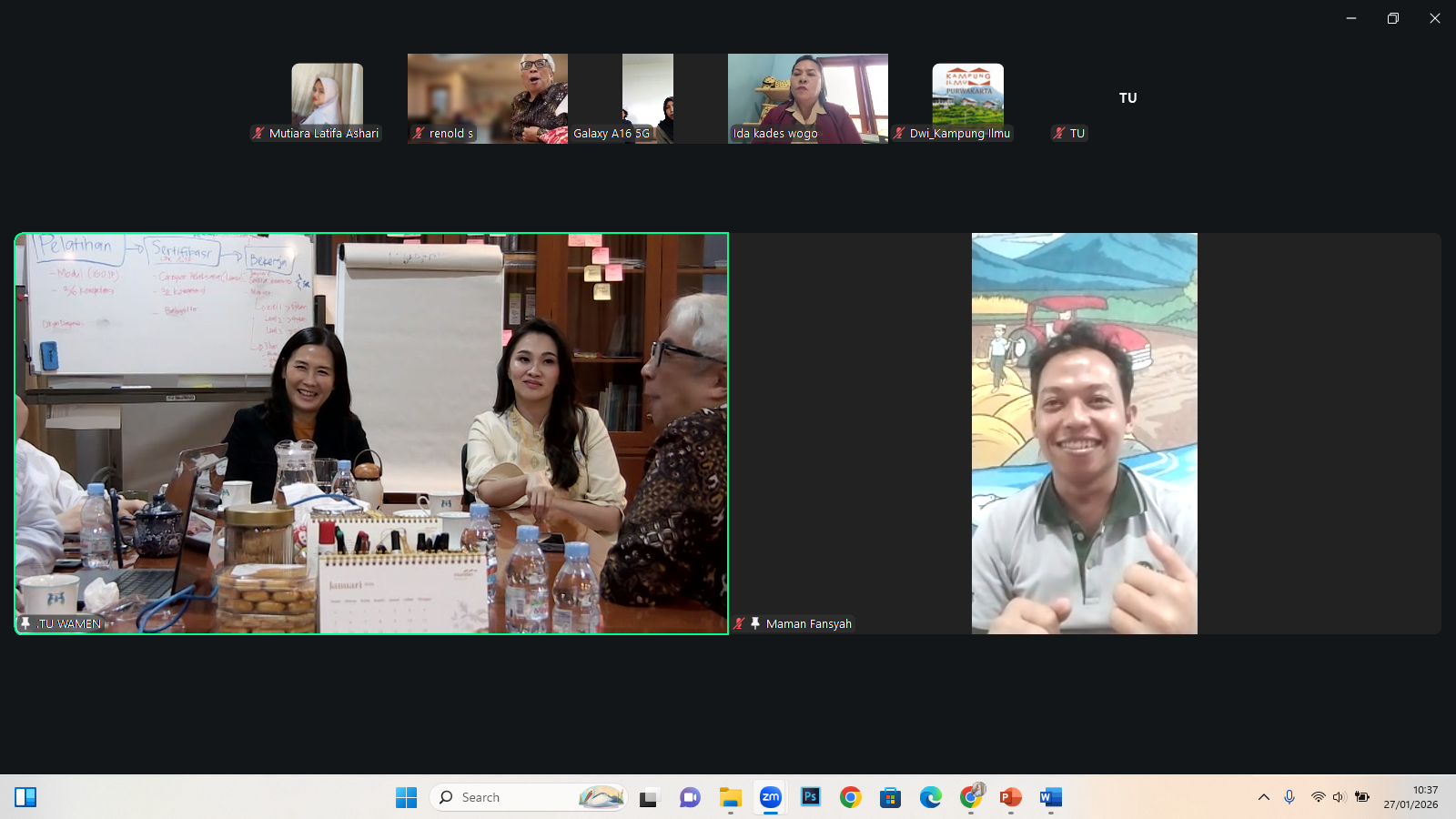Open the Zoom app in the taskbar
Viewport: 1456px width, 819px height.
click(x=771, y=797)
